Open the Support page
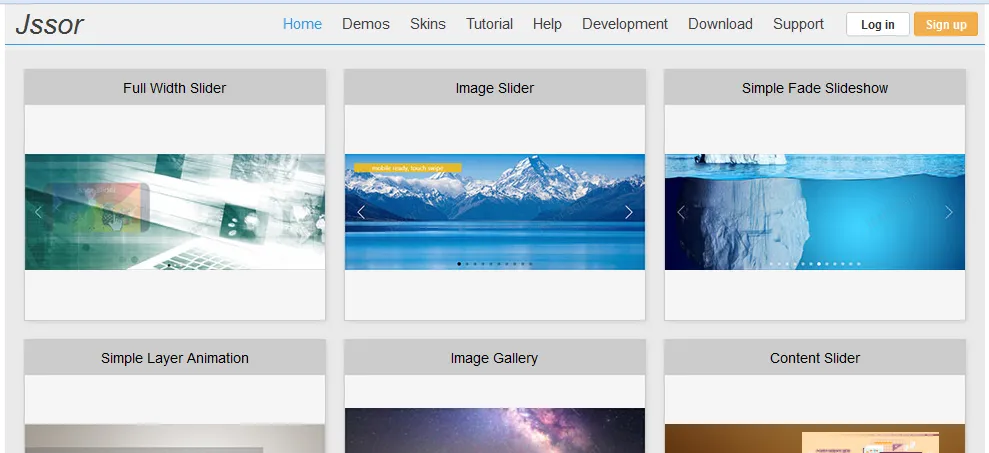 click(x=798, y=24)
